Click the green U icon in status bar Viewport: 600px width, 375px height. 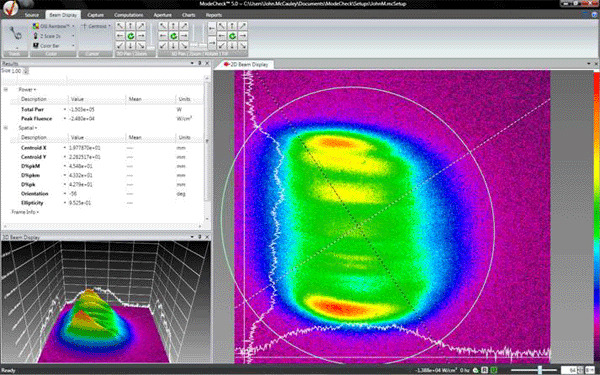(494, 370)
